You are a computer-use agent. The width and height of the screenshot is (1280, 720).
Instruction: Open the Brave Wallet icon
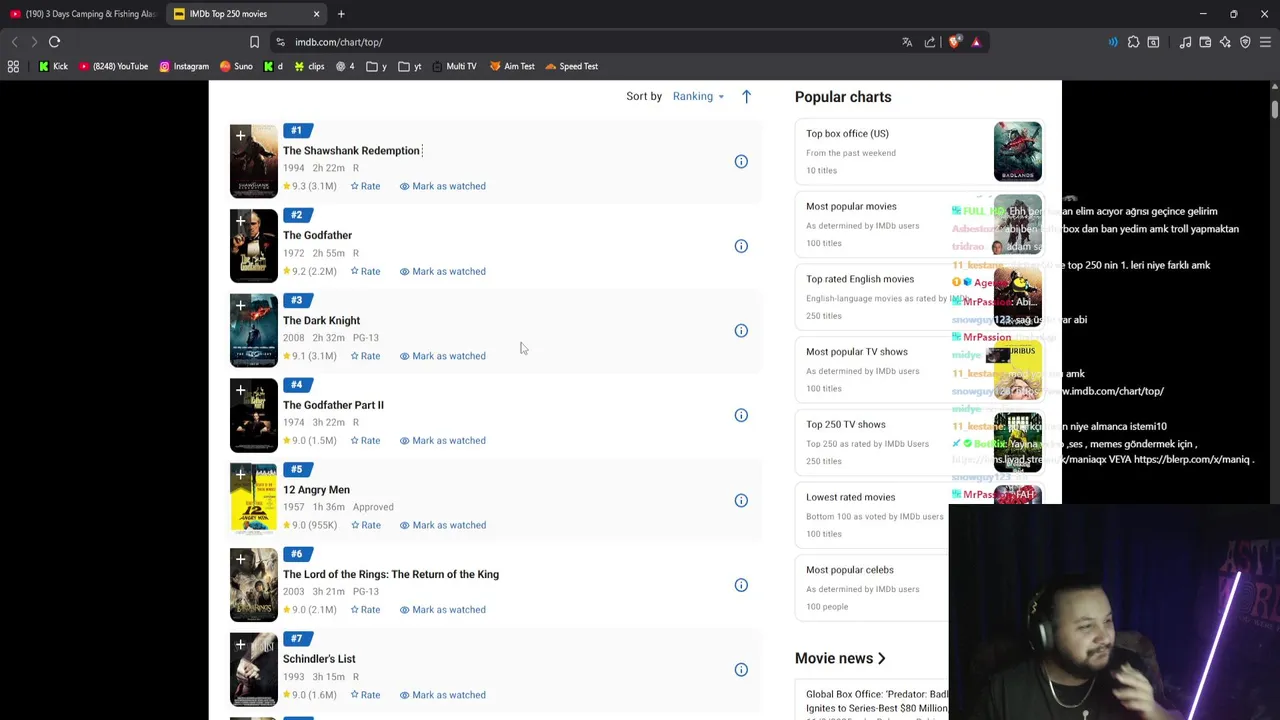(x=1205, y=42)
